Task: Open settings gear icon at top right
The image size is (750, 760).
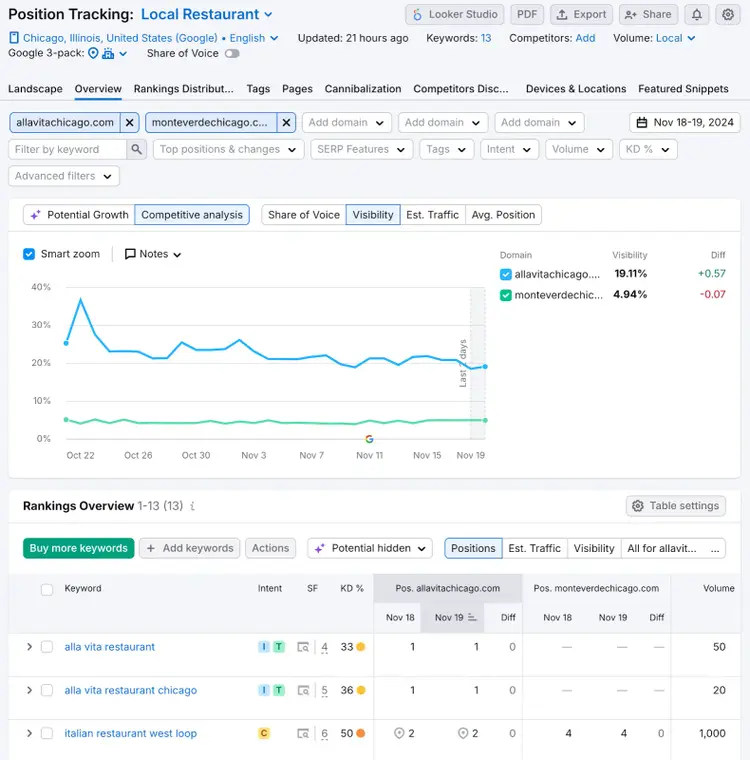Action: coord(728,15)
